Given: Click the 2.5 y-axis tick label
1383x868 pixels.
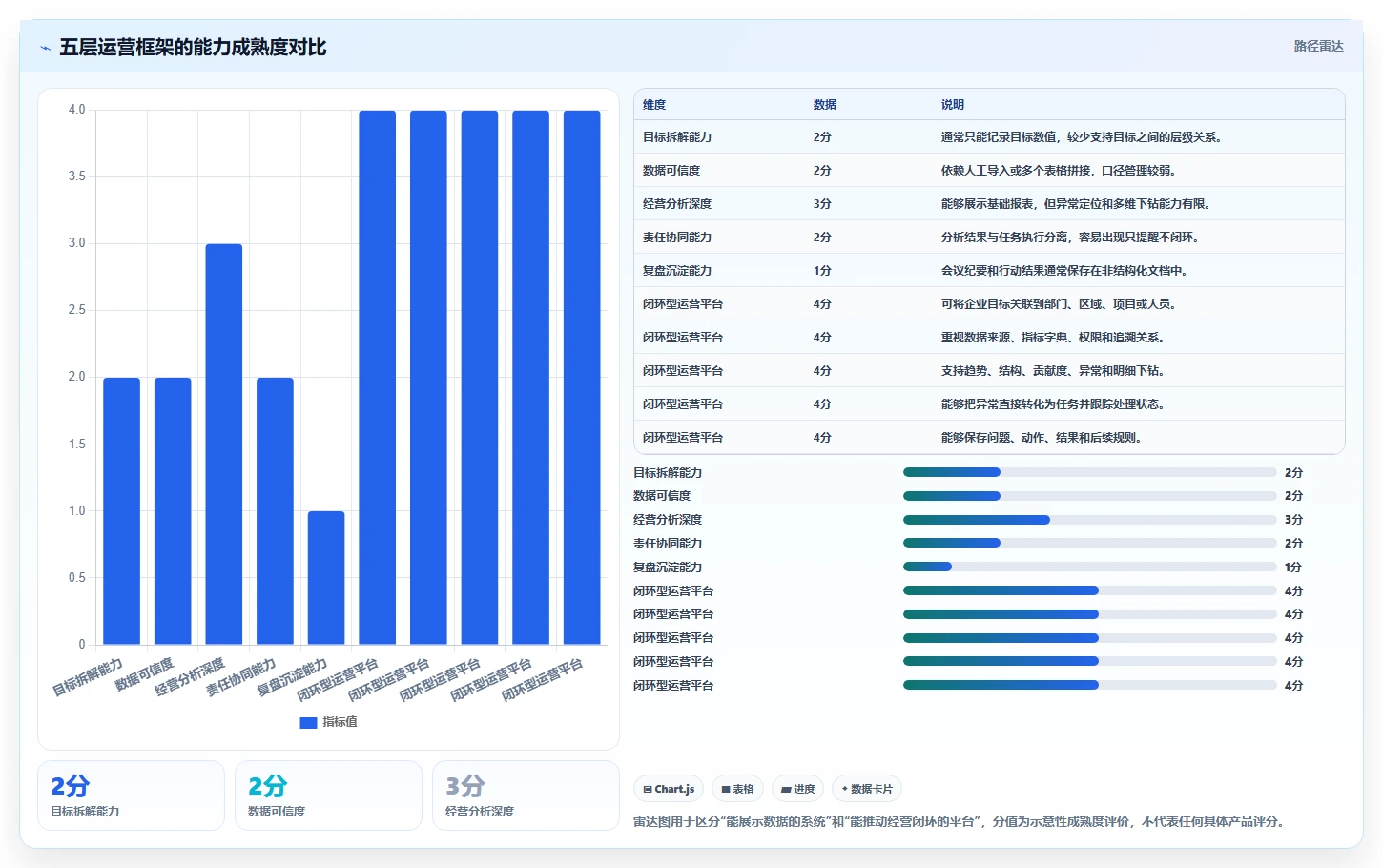Looking at the screenshot, I should pyautogui.click(x=76, y=310).
